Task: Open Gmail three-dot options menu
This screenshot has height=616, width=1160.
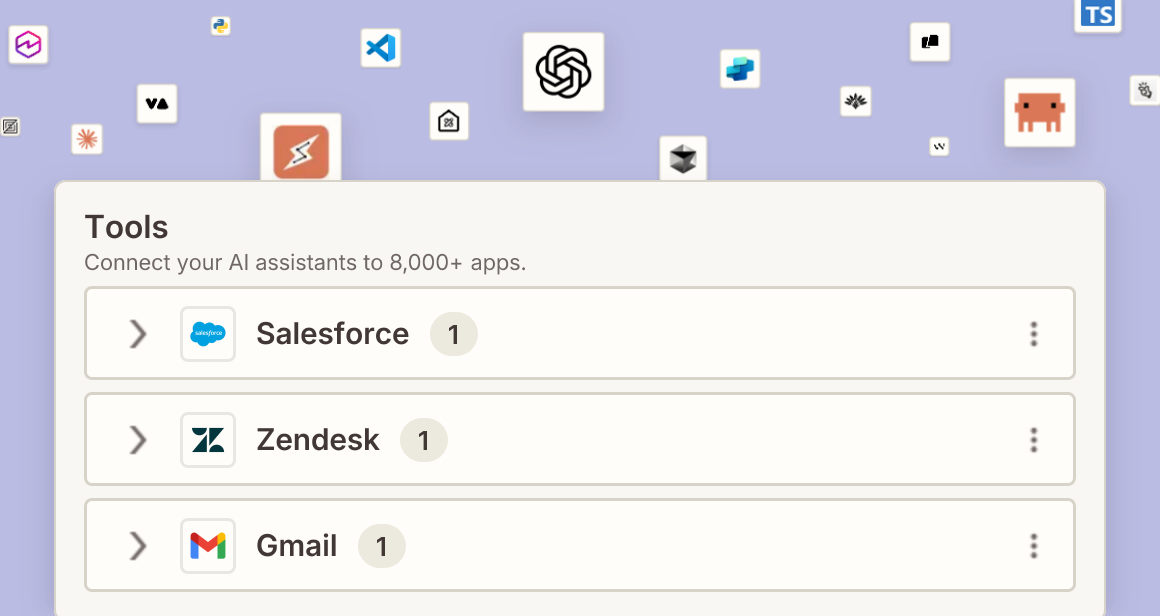Action: [x=1033, y=546]
